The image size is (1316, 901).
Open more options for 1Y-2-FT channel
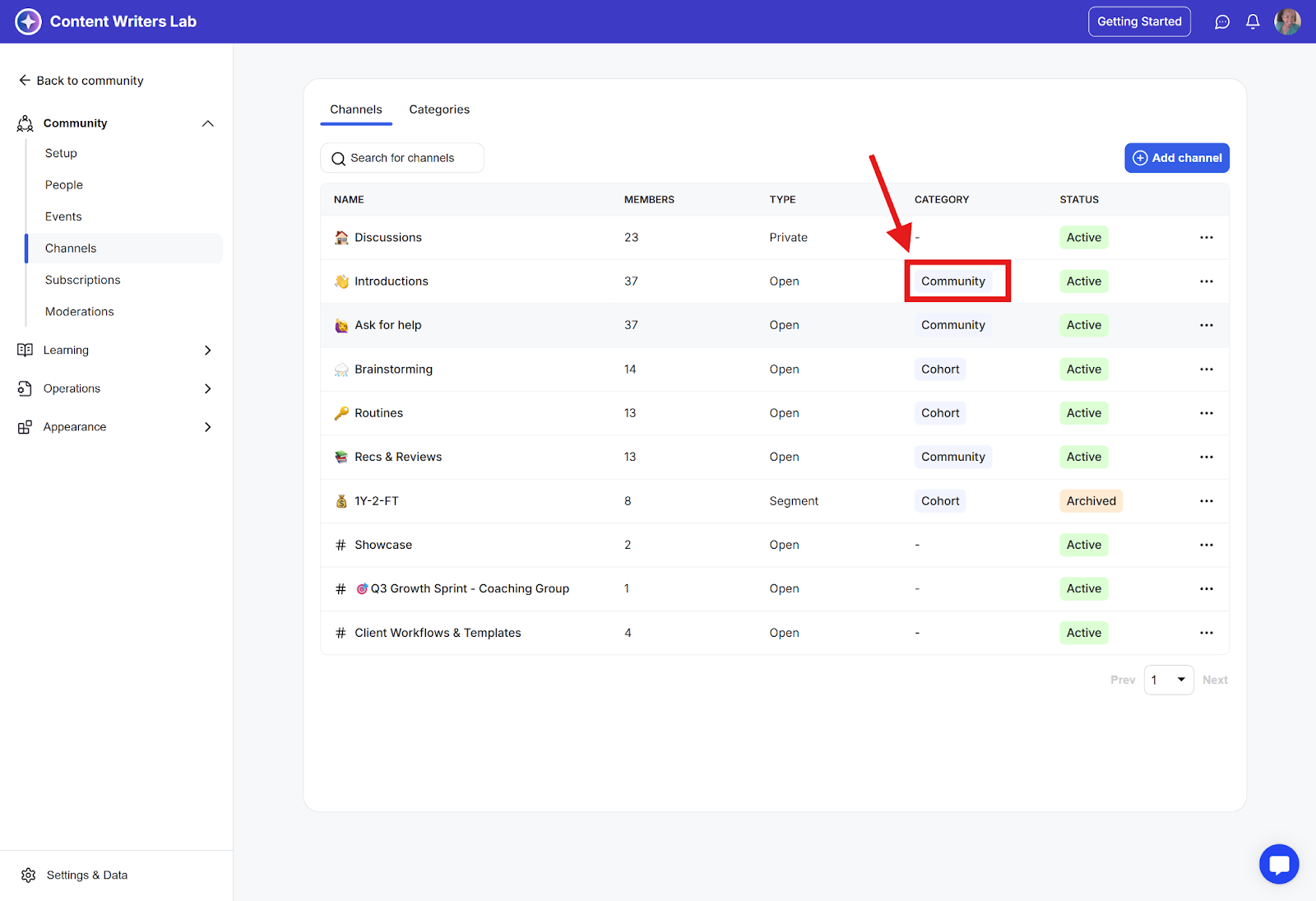click(x=1206, y=501)
